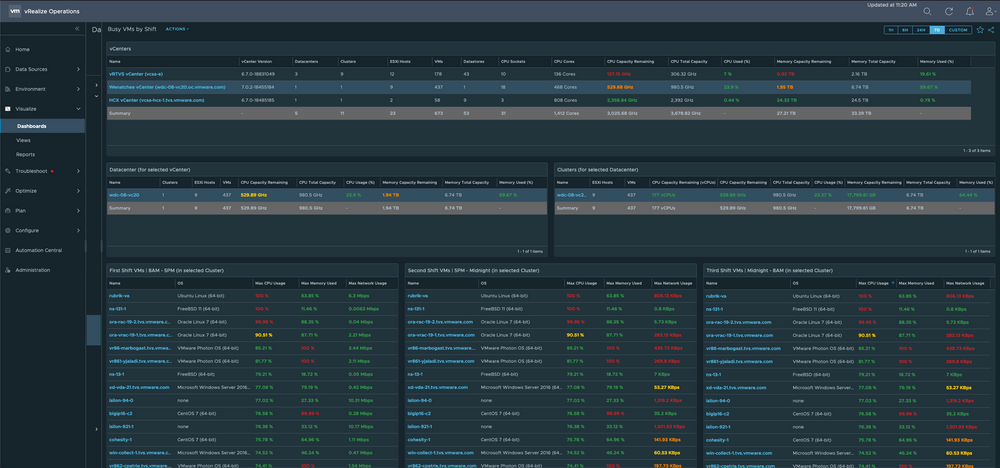Click the Data Sources icon
This screenshot has height=468, width=1000.
tap(8, 69)
